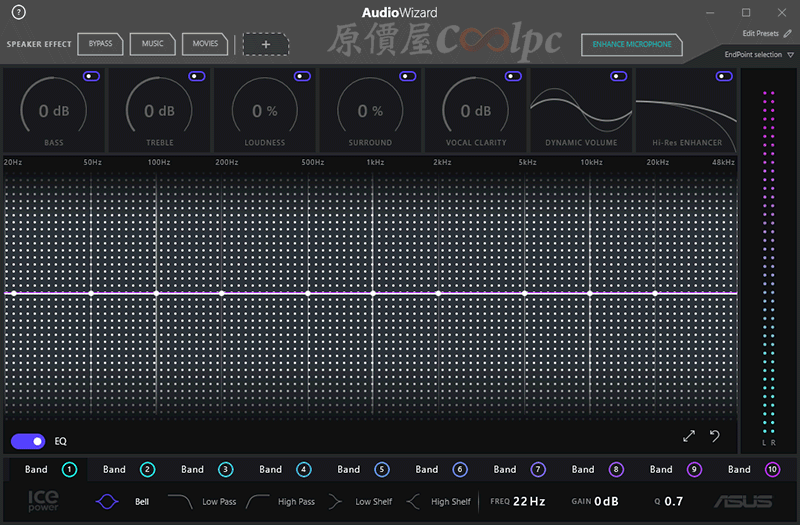Turn off the EQ toggle switch
Image resolution: width=800 pixels, height=525 pixels.
(28, 441)
